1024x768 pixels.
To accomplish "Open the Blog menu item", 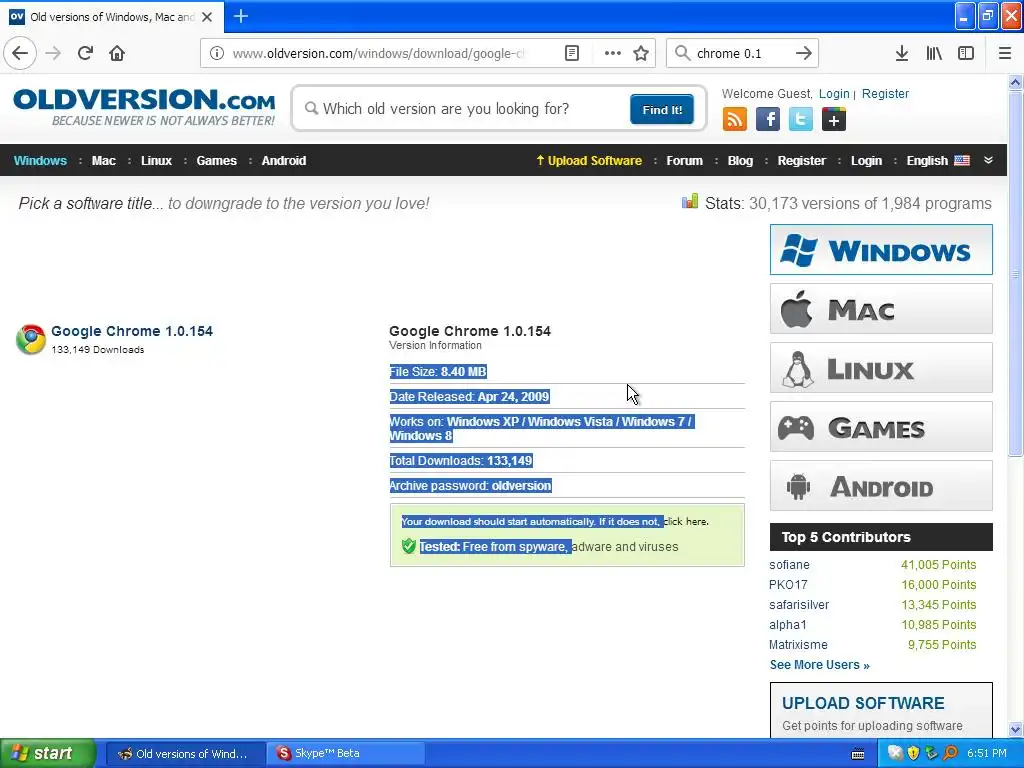I will tap(741, 161).
